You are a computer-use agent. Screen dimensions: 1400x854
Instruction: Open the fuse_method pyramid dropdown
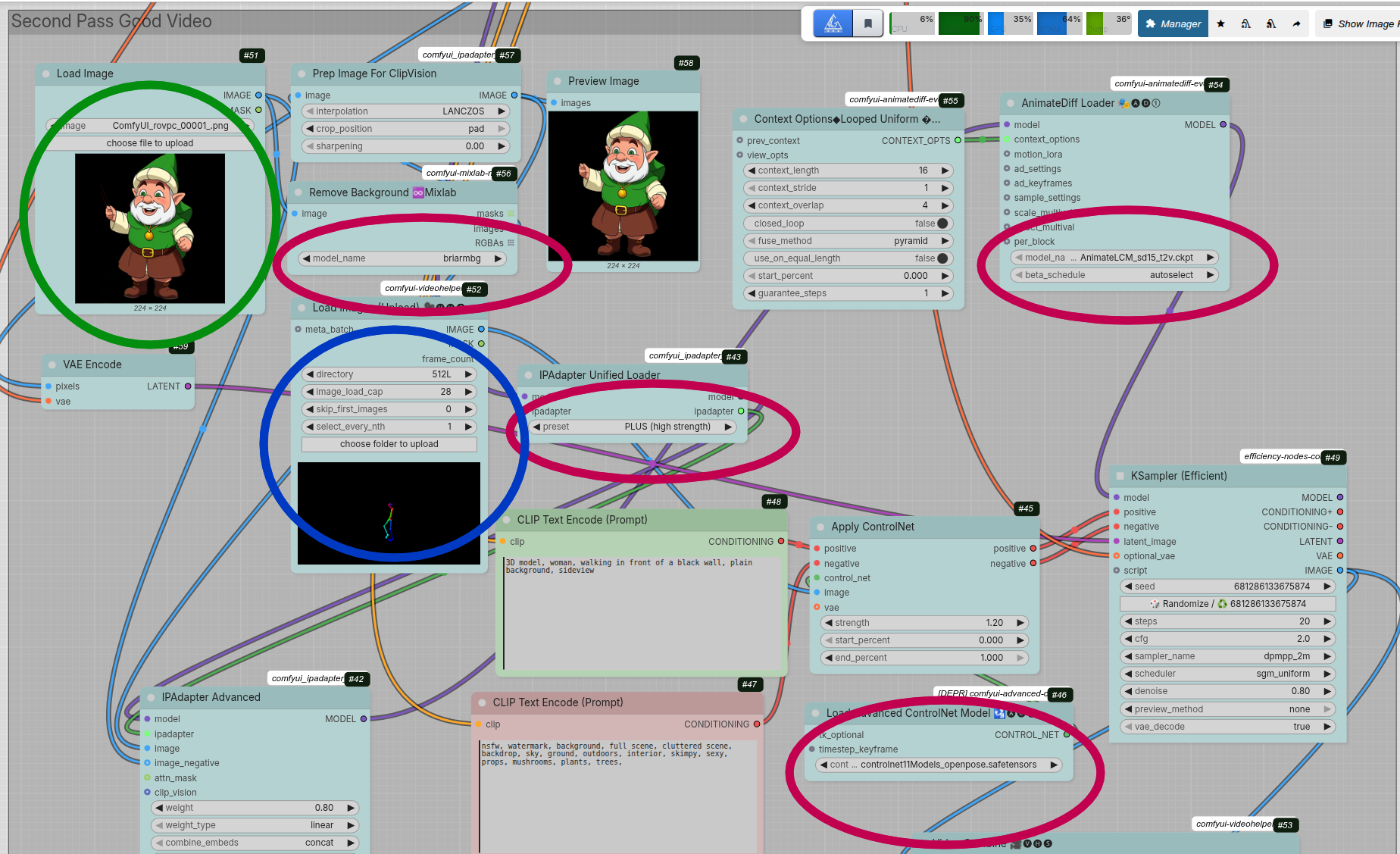[x=848, y=241]
